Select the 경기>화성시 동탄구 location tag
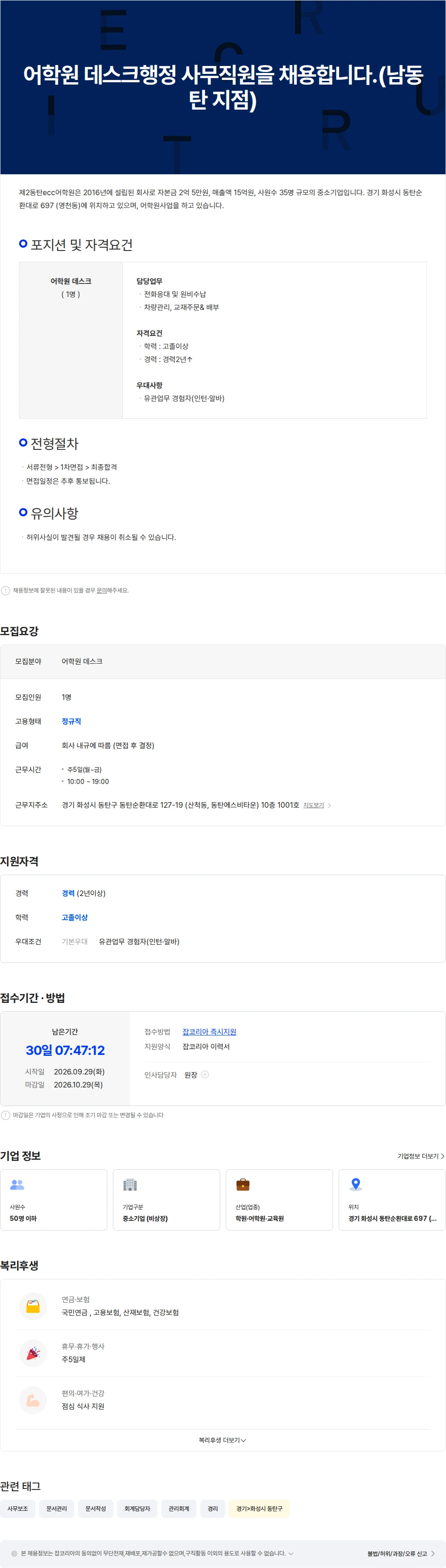Image resolution: width=446 pixels, height=1568 pixels. click(x=259, y=1509)
